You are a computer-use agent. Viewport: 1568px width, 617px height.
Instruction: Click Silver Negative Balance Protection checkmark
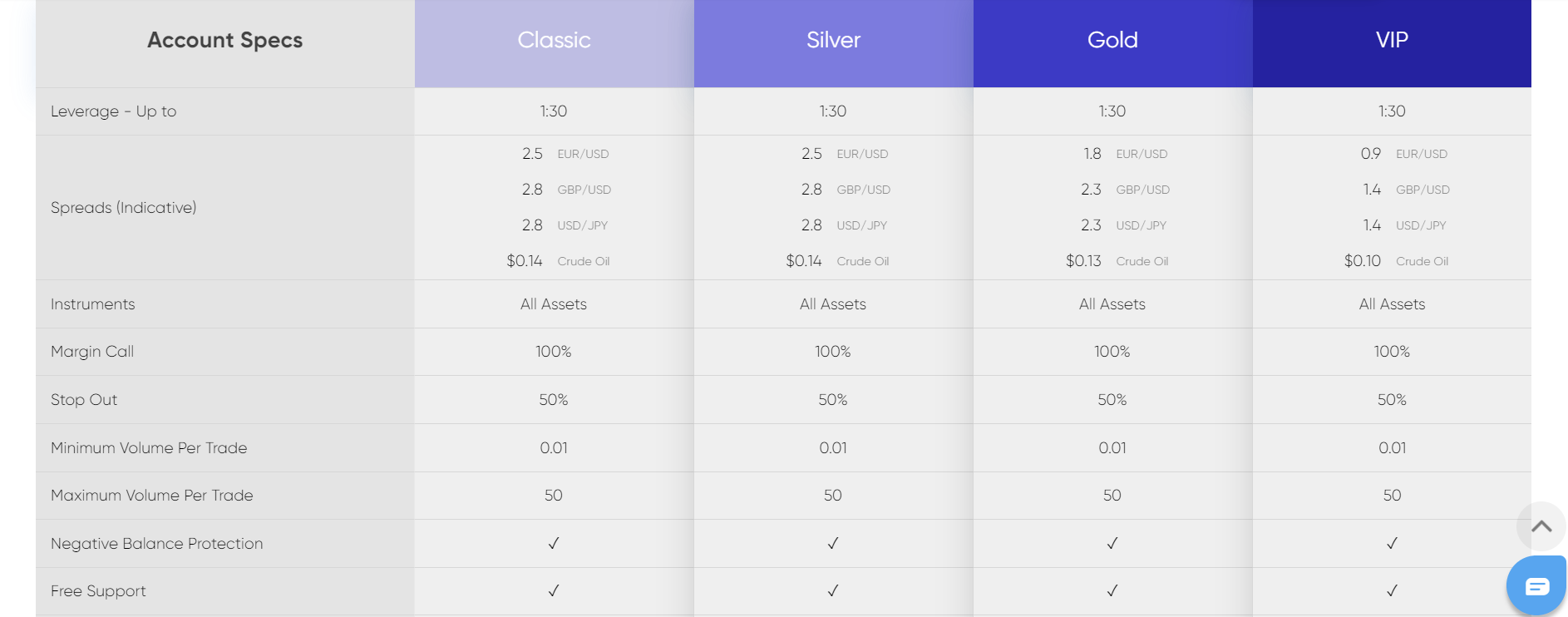click(x=833, y=543)
